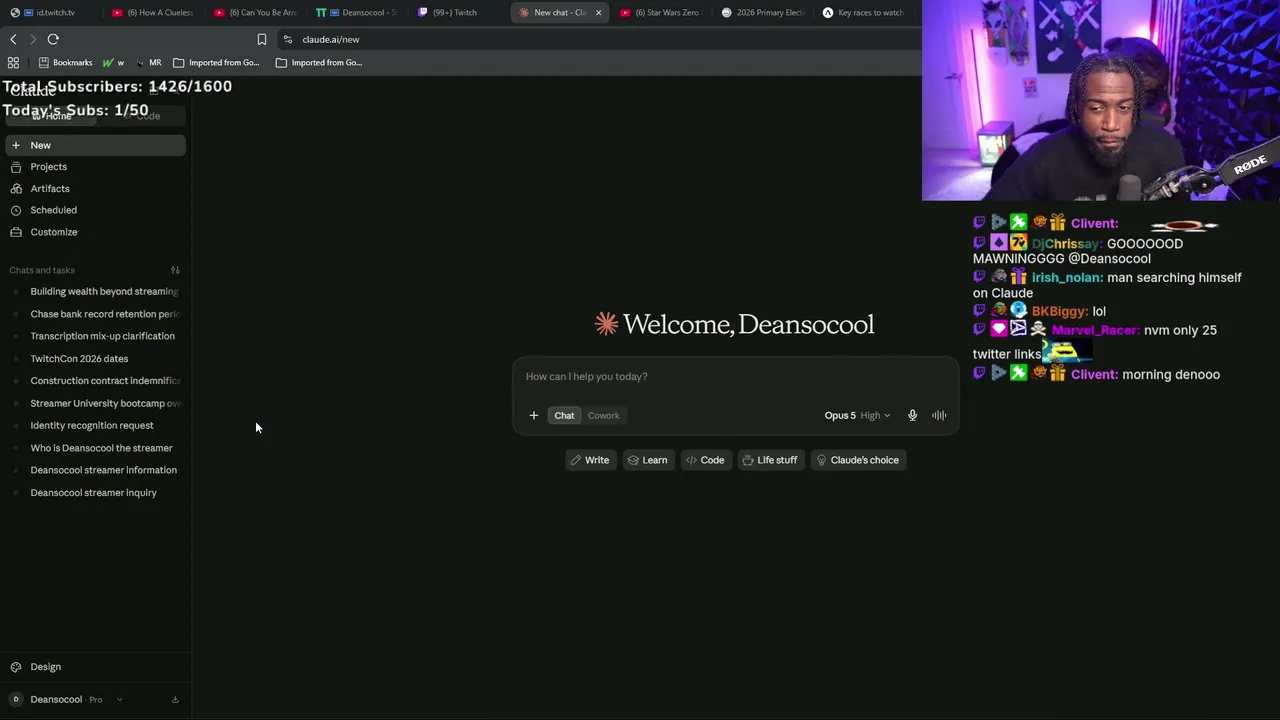The height and width of the screenshot is (720, 1280).
Task: Open the first Imported from Go... folder
Action: coord(216,62)
